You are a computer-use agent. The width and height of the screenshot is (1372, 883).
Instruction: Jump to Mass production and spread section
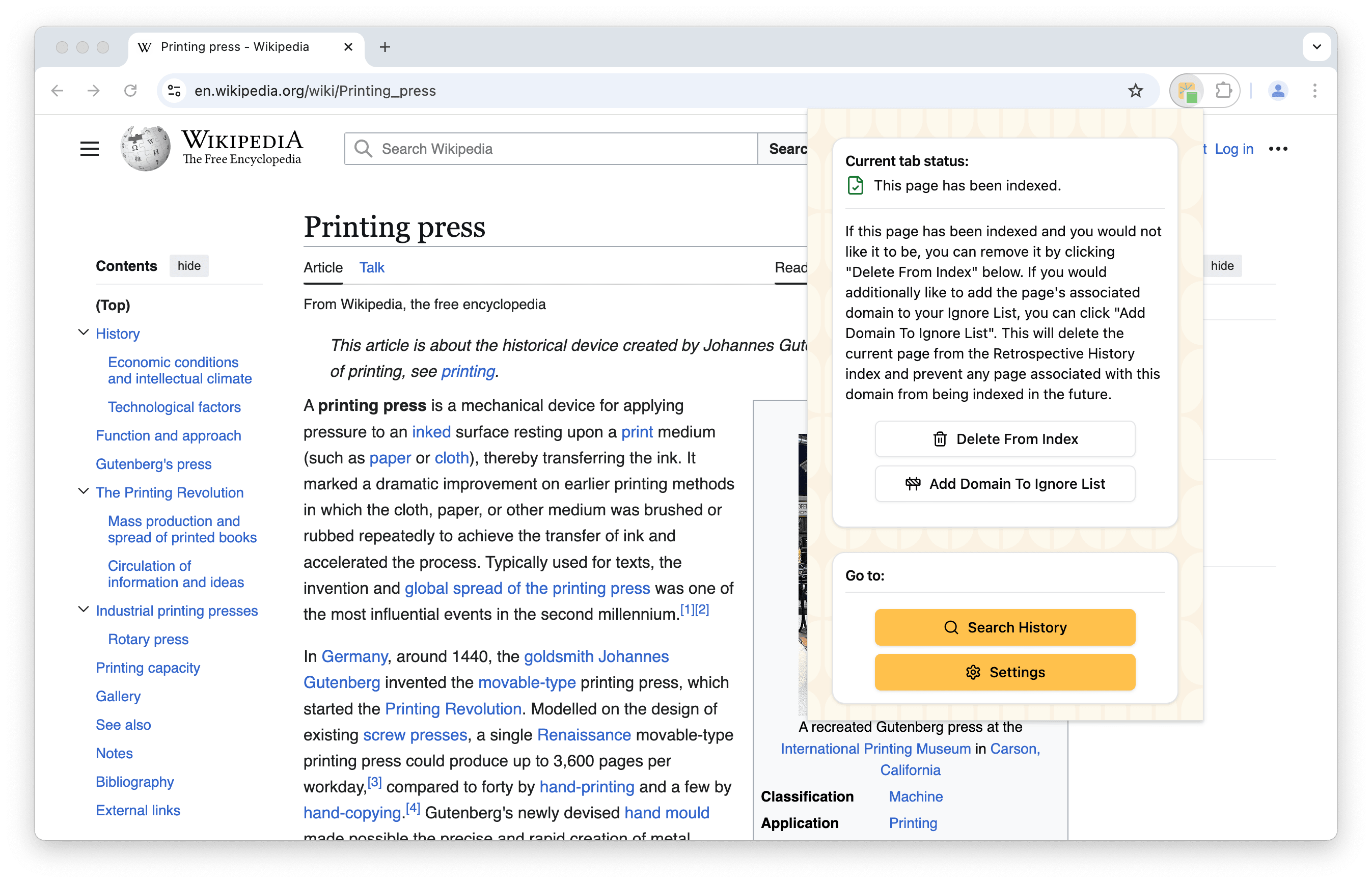coord(182,529)
